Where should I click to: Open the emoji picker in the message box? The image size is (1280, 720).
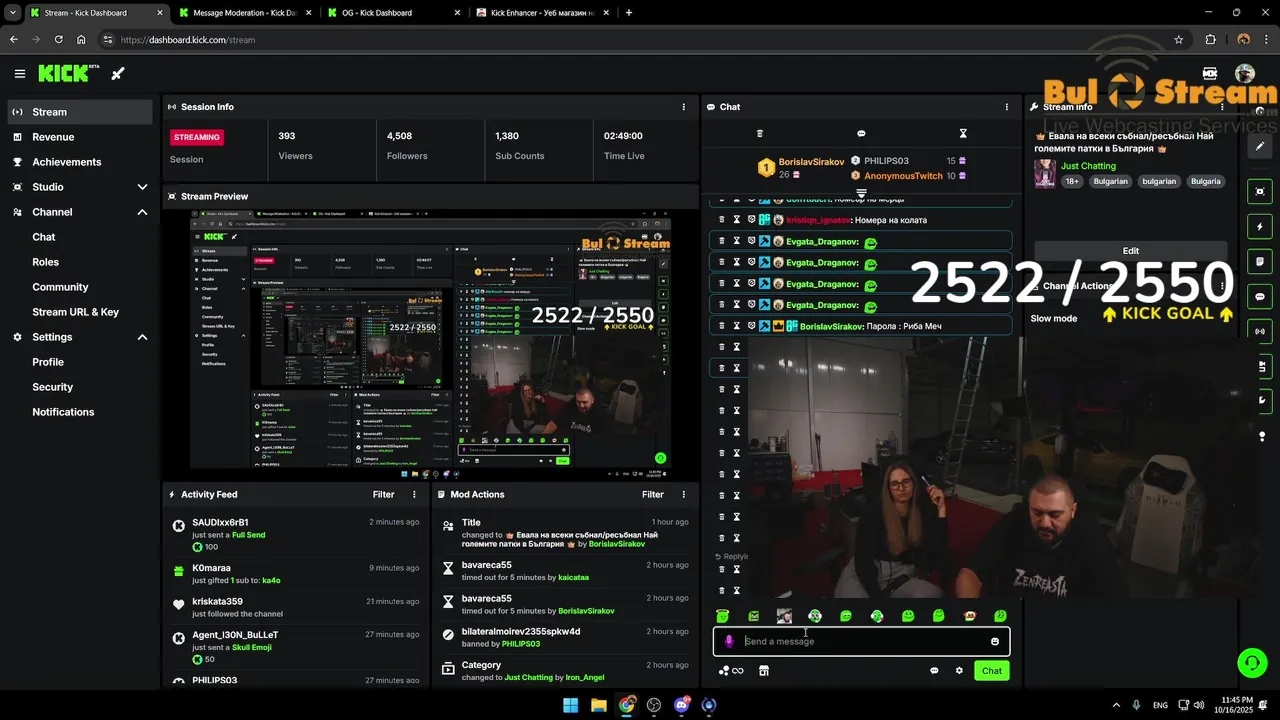994,641
